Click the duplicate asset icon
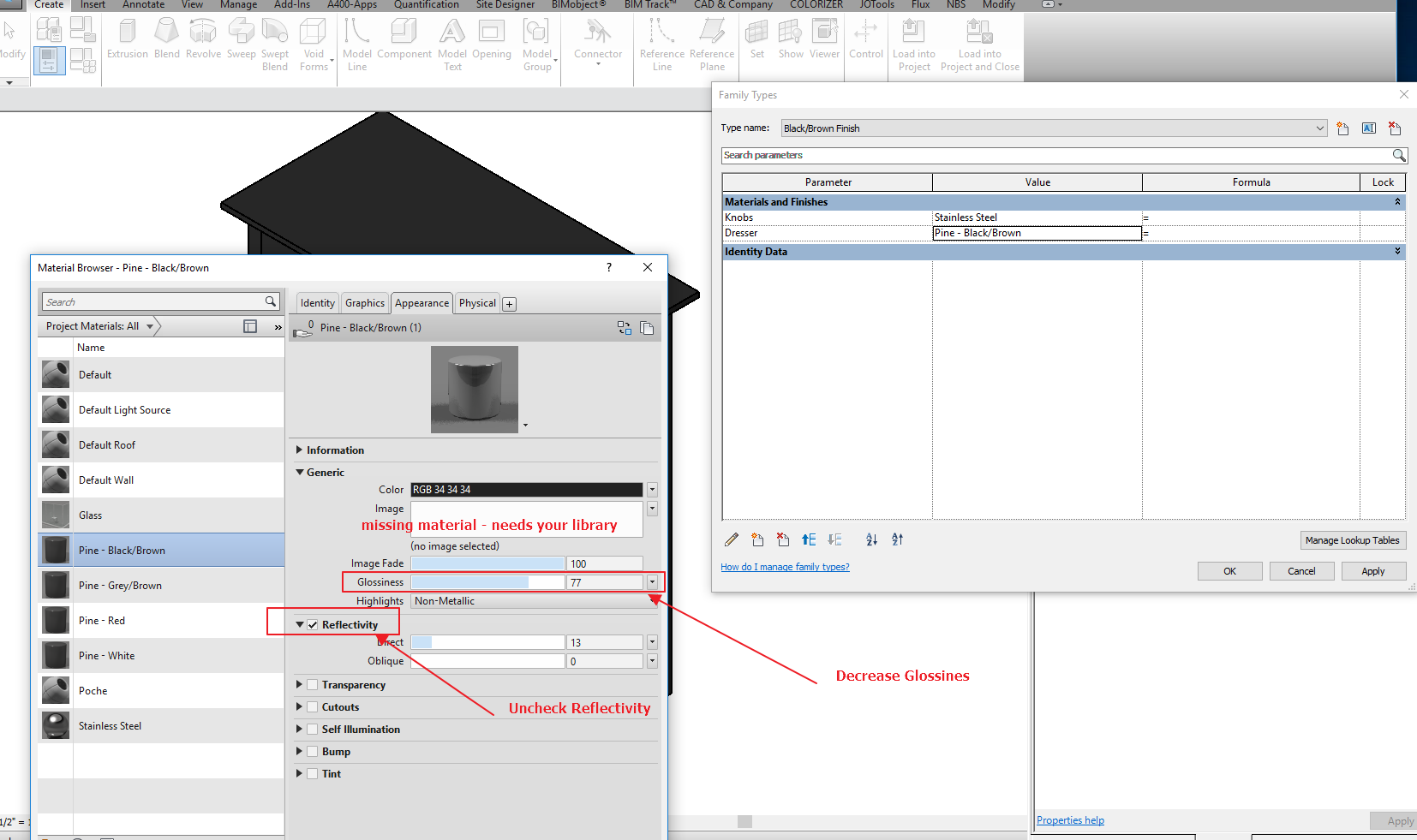1417x840 pixels. pyautogui.click(x=647, y=328)
